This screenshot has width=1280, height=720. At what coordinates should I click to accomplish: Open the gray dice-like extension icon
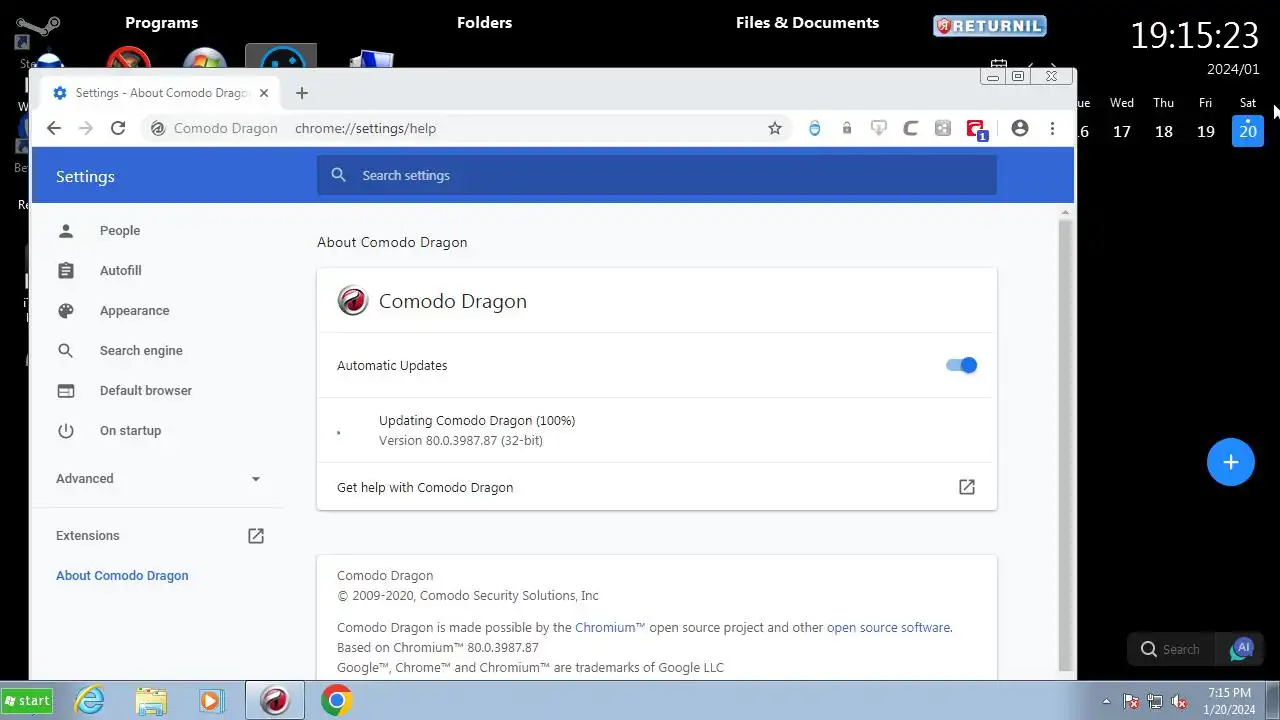click(943, 128)
